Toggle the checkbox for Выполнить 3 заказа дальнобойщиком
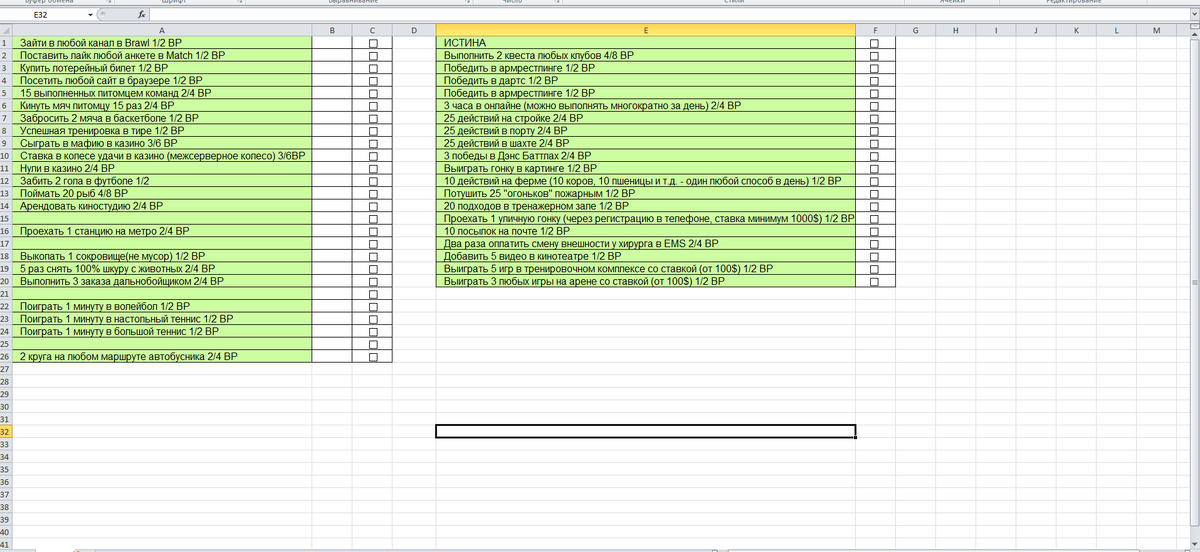1200x552 pixels. 373,281
